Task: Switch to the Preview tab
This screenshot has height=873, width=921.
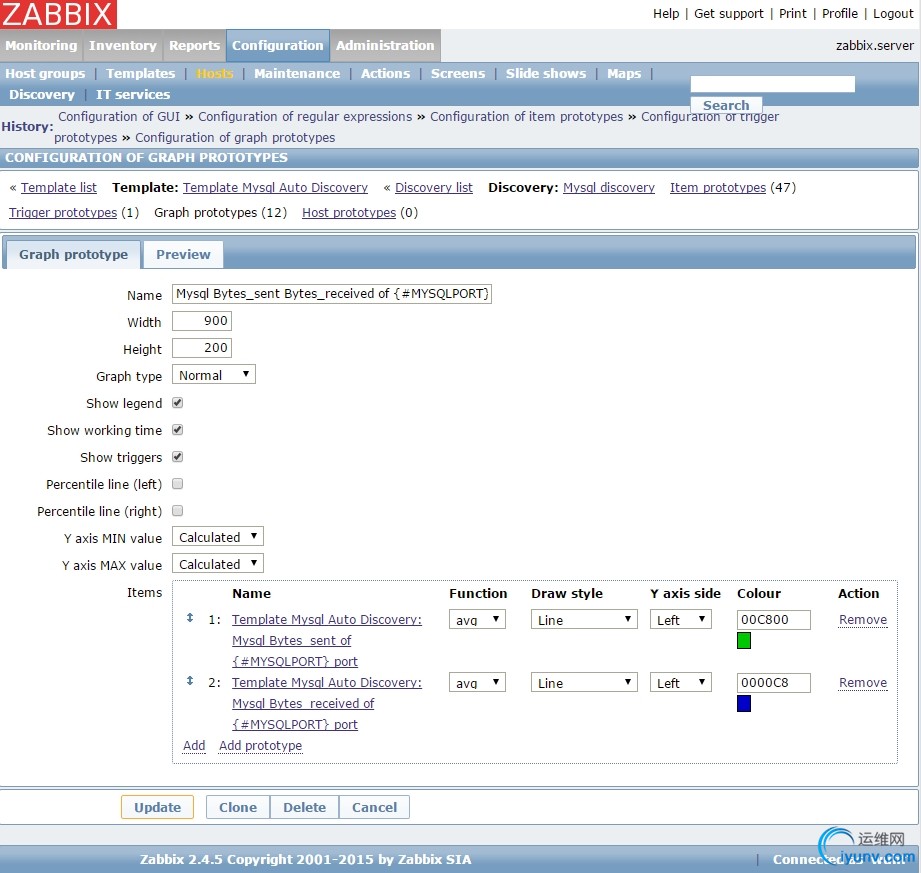Action: point(183,255)
